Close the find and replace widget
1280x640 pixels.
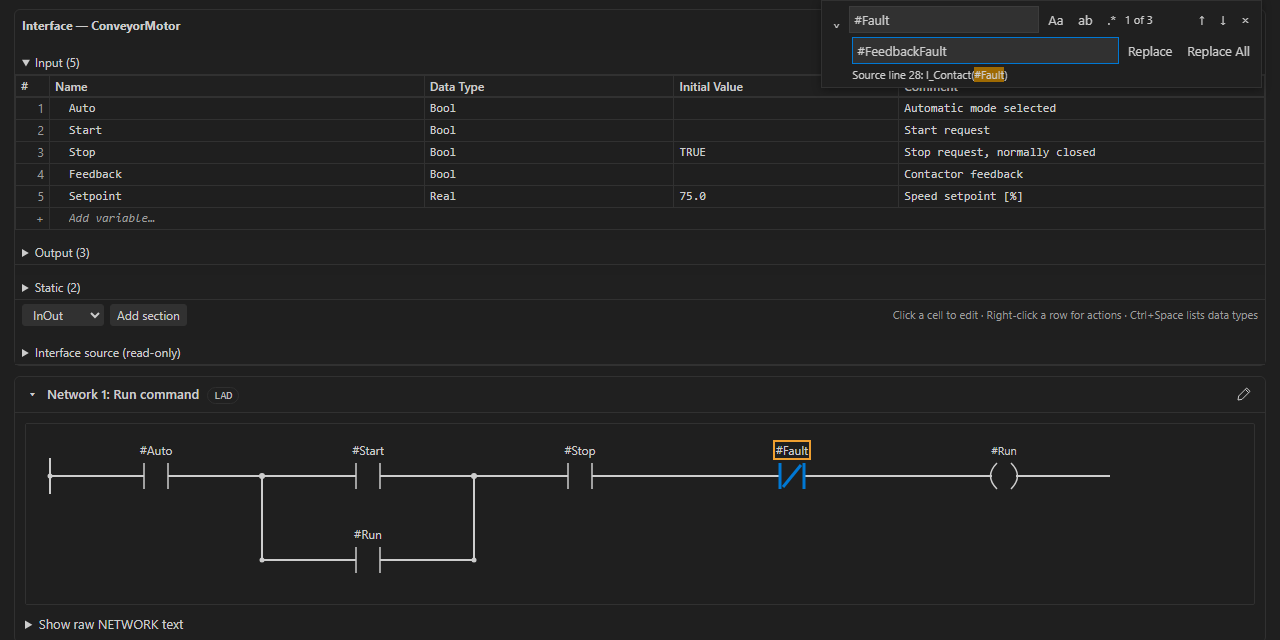tap(1245, 20)
